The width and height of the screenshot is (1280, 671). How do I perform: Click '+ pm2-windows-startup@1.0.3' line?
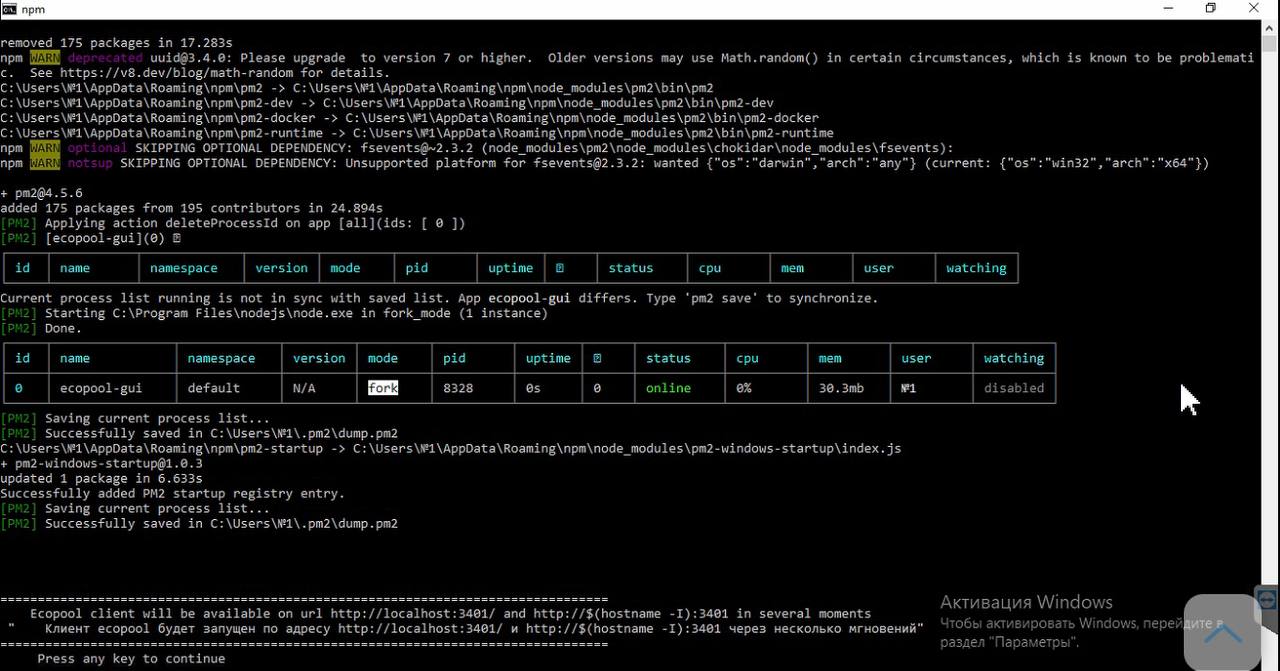(x=101, y=463)
